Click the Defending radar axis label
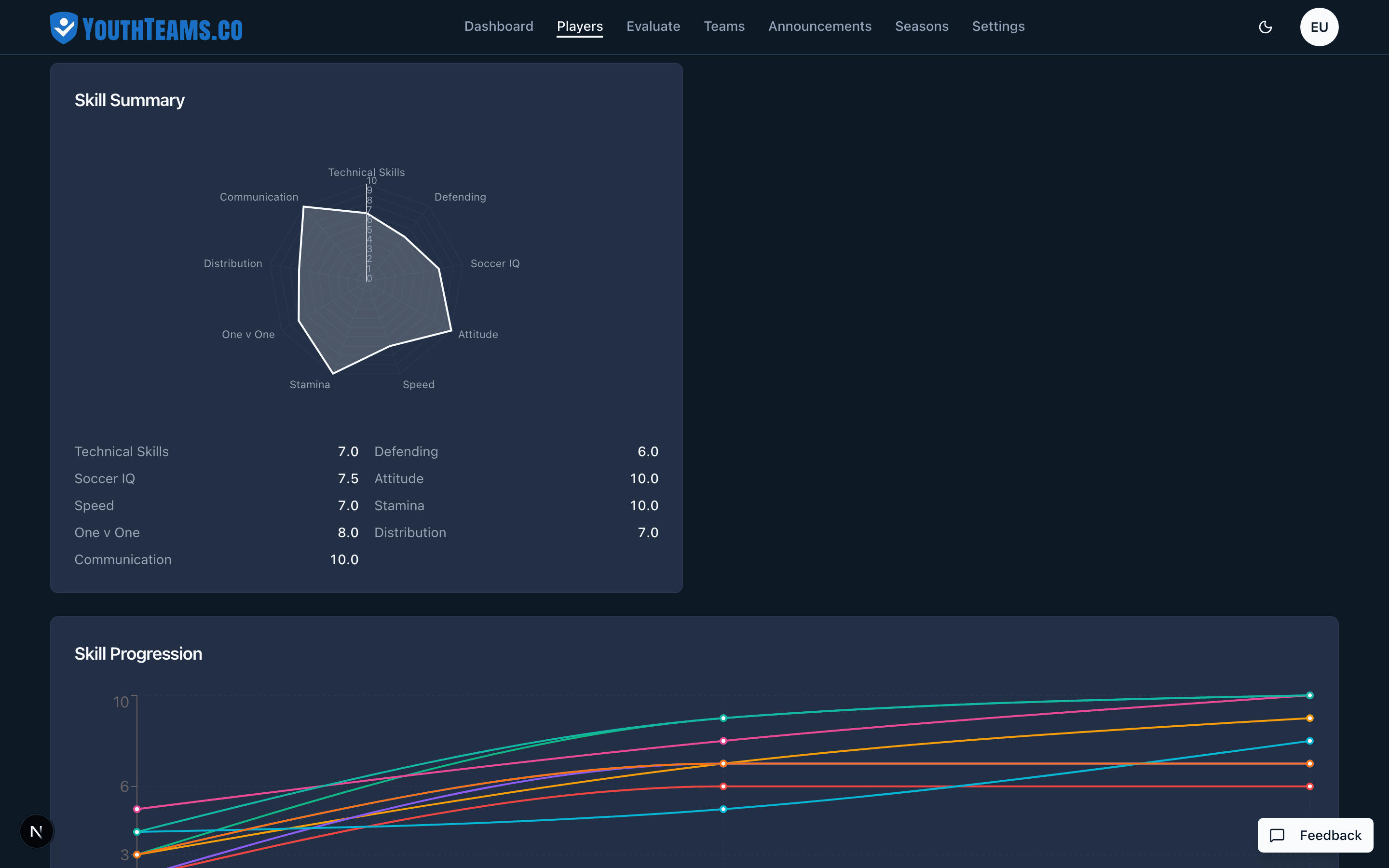 point(460,197)
